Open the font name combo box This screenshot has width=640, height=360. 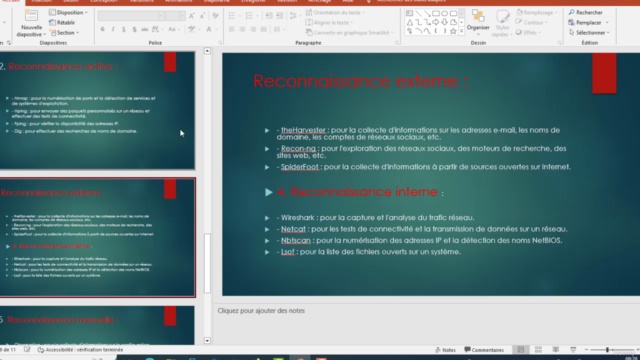coord(131,16)
